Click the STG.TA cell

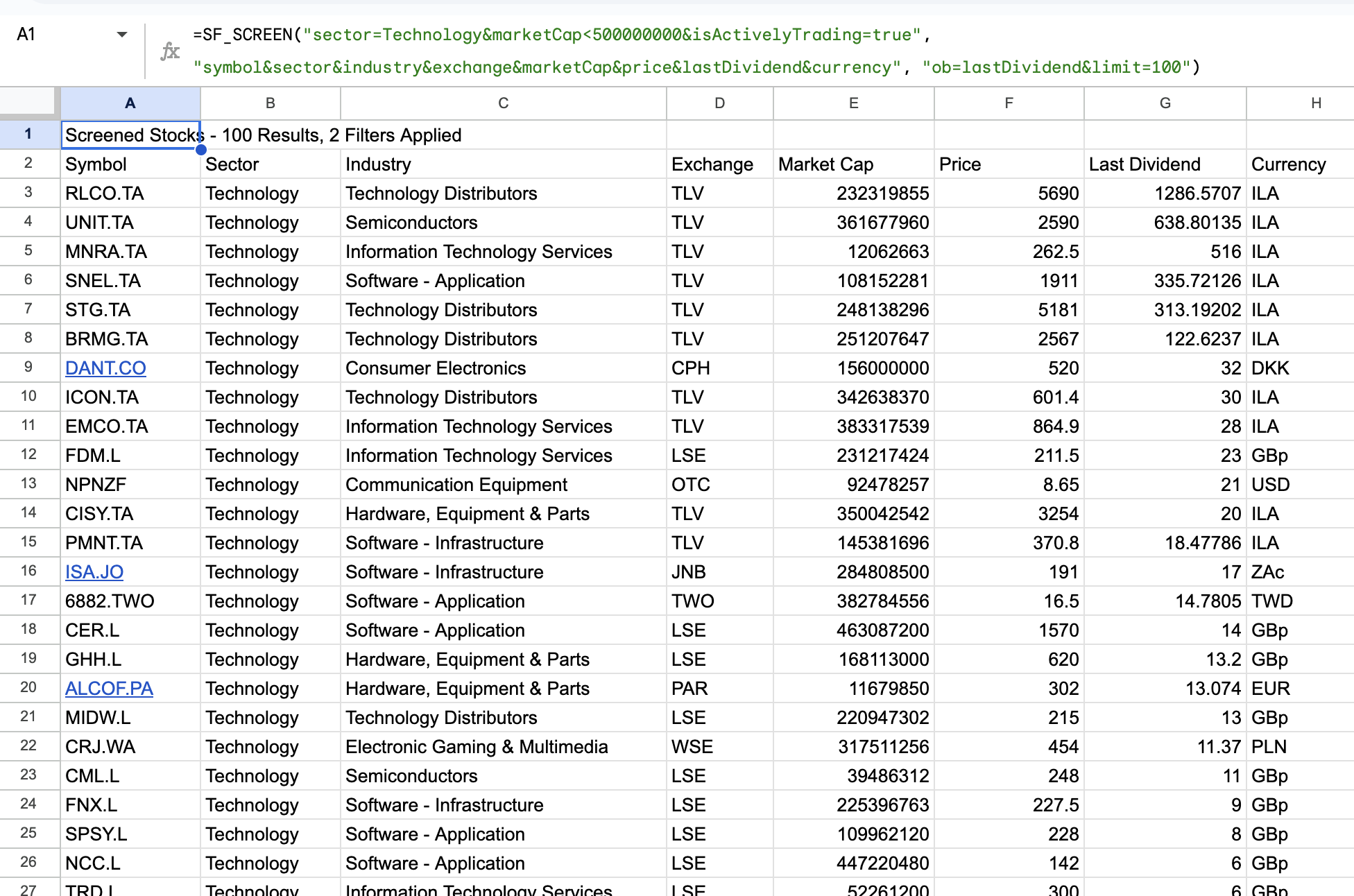pos(130,310)
